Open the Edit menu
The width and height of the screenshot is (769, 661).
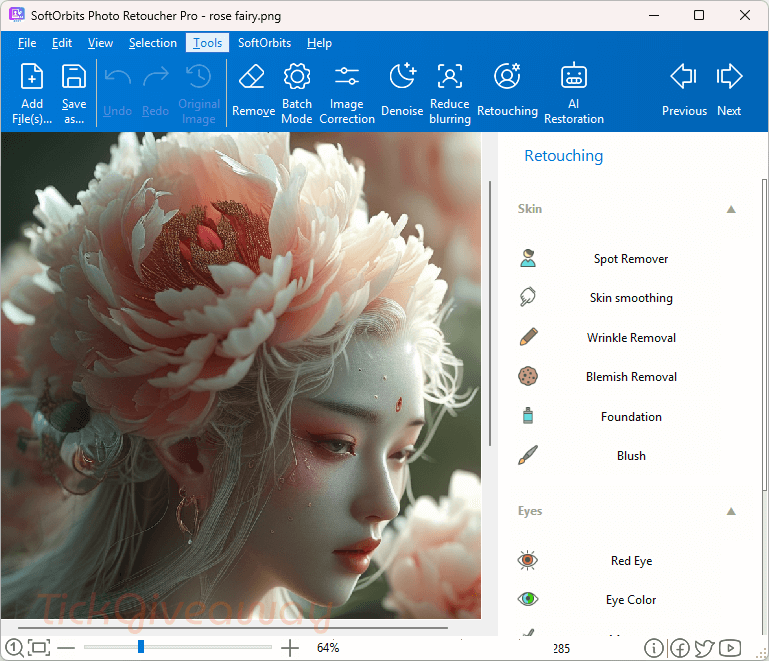[x=62, y=43]
